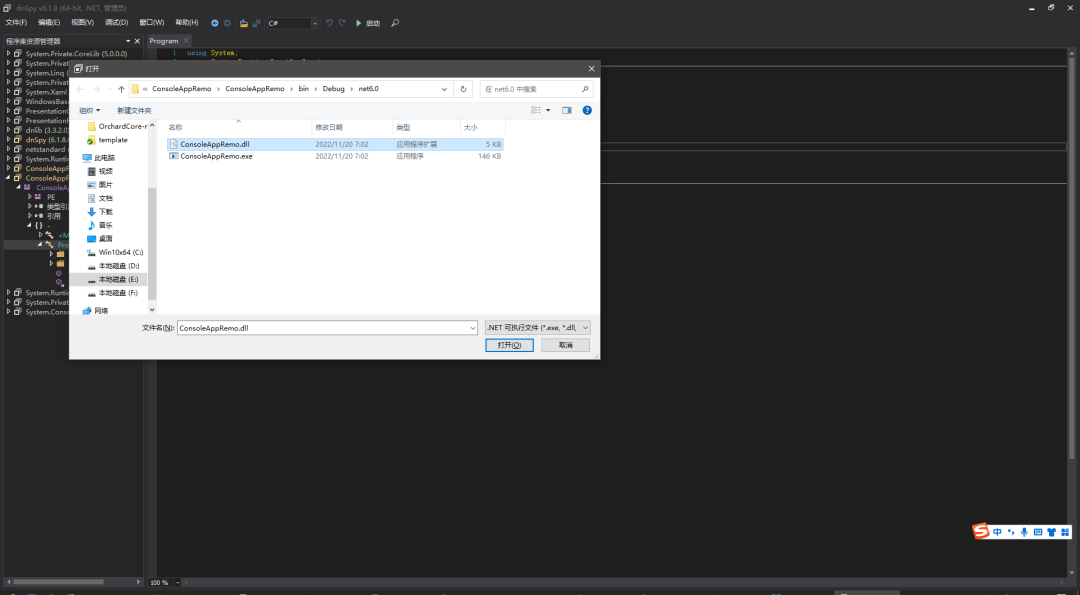The image size is (1080, 595).
Task: Click the up-one-level arrow in dialog
Action: pyautogui.click(x=121, y=89)
